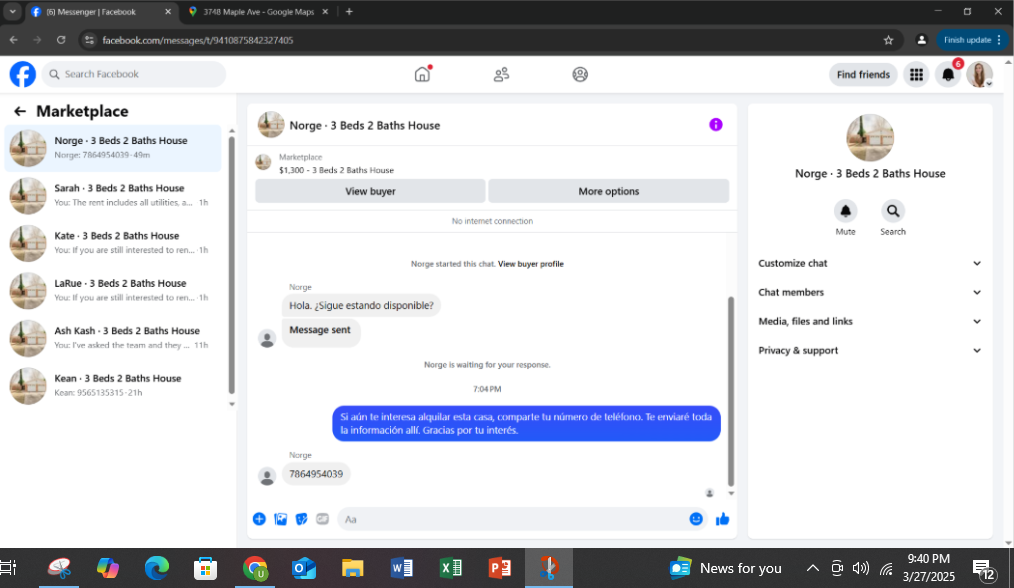Image resolution: width=1014 pixels, height=588 pixels.
Task: Open more actions plus icon in composer
Action: (x=259, y=519)
